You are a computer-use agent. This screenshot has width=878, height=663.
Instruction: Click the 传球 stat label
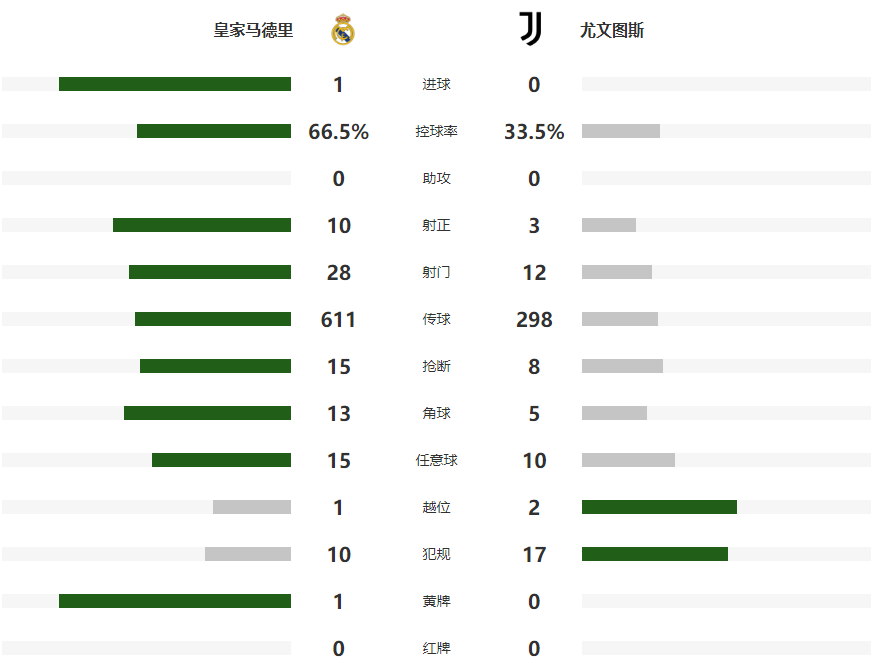pos(436,320)
